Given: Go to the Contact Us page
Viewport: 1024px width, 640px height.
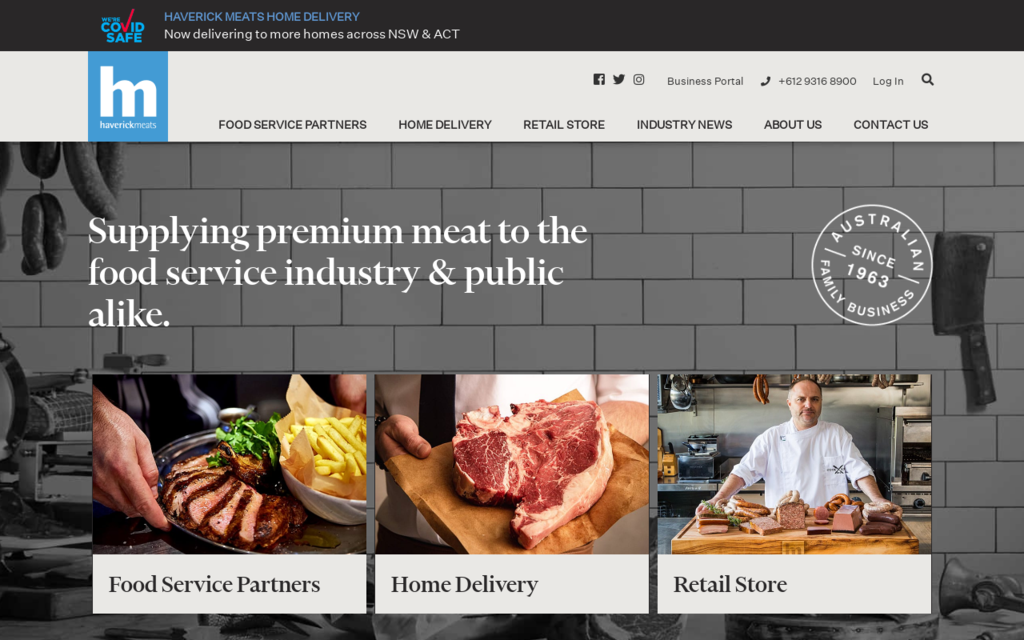Looking at the screenshot, I should click(x=891, y=124).
